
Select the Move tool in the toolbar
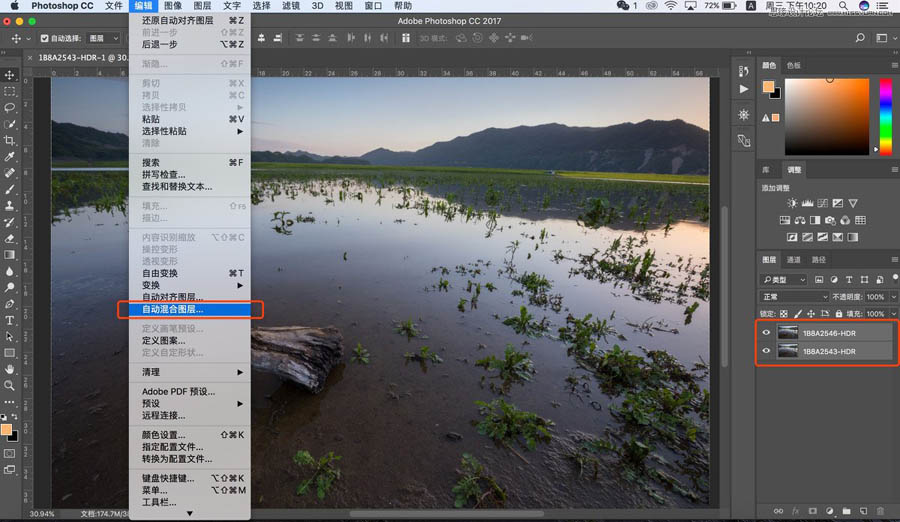pyautogui.click(x=10, y=75)
